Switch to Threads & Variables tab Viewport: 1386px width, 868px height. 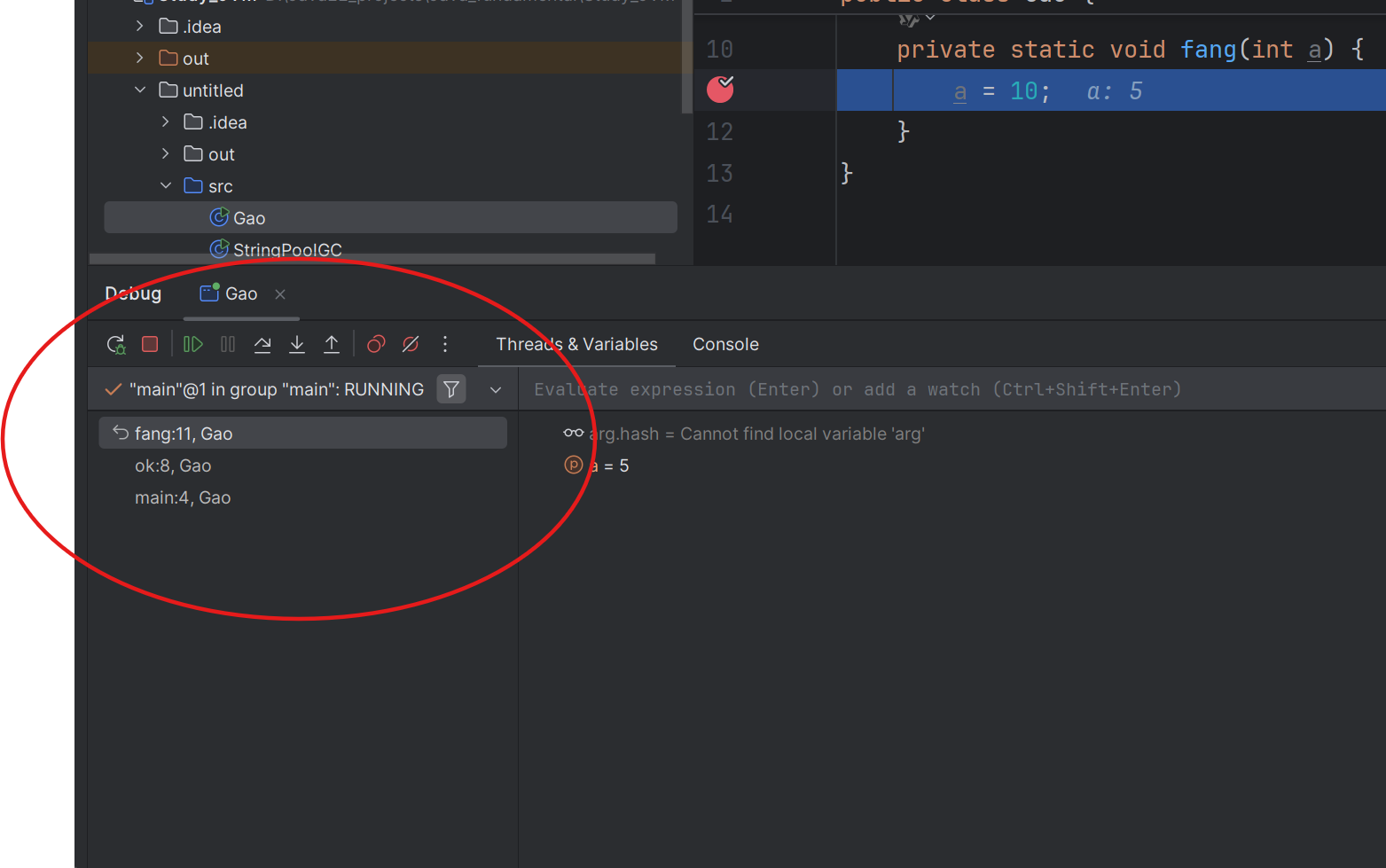click(576, 344)
